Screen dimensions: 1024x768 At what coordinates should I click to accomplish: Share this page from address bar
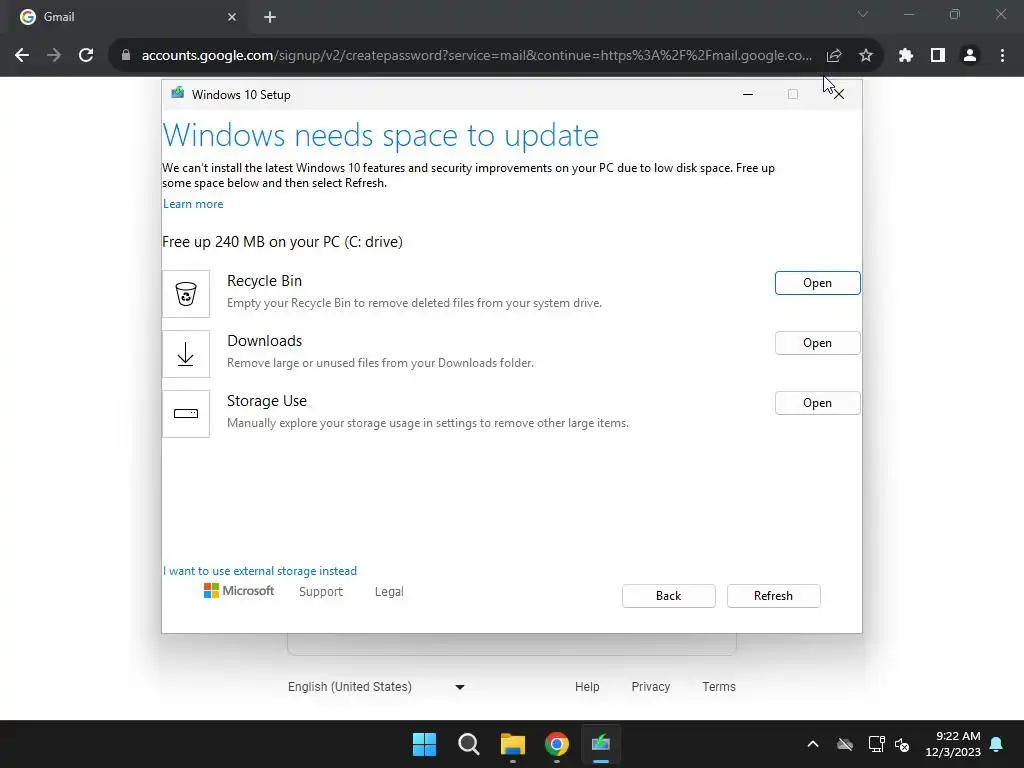(834, 56)
